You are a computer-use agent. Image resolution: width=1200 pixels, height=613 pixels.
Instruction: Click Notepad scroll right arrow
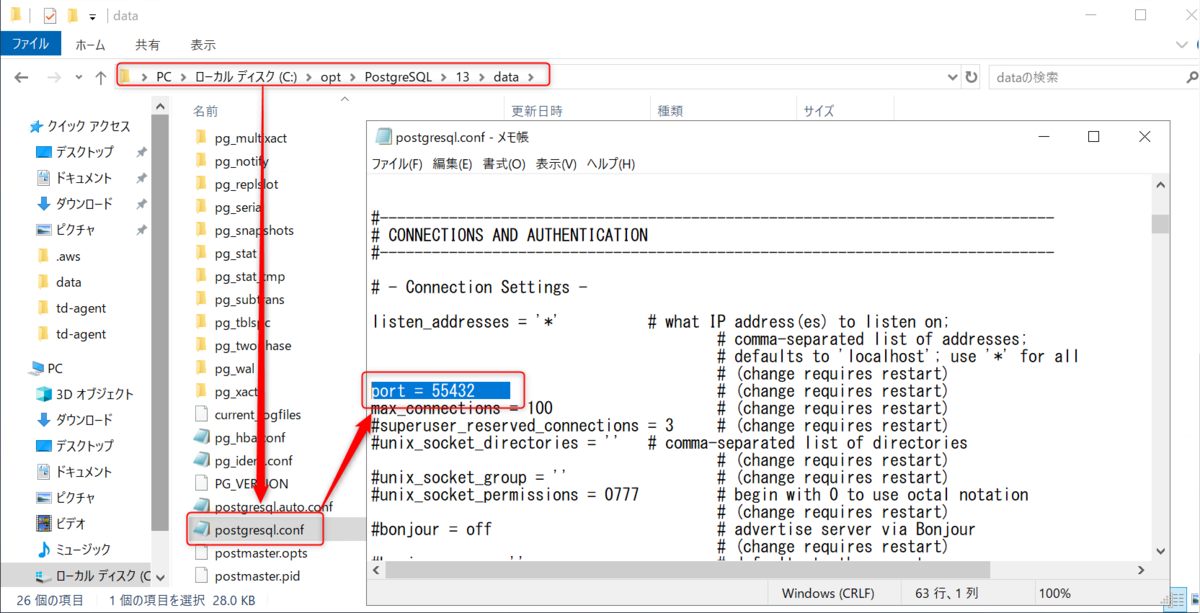[1142, 569]
